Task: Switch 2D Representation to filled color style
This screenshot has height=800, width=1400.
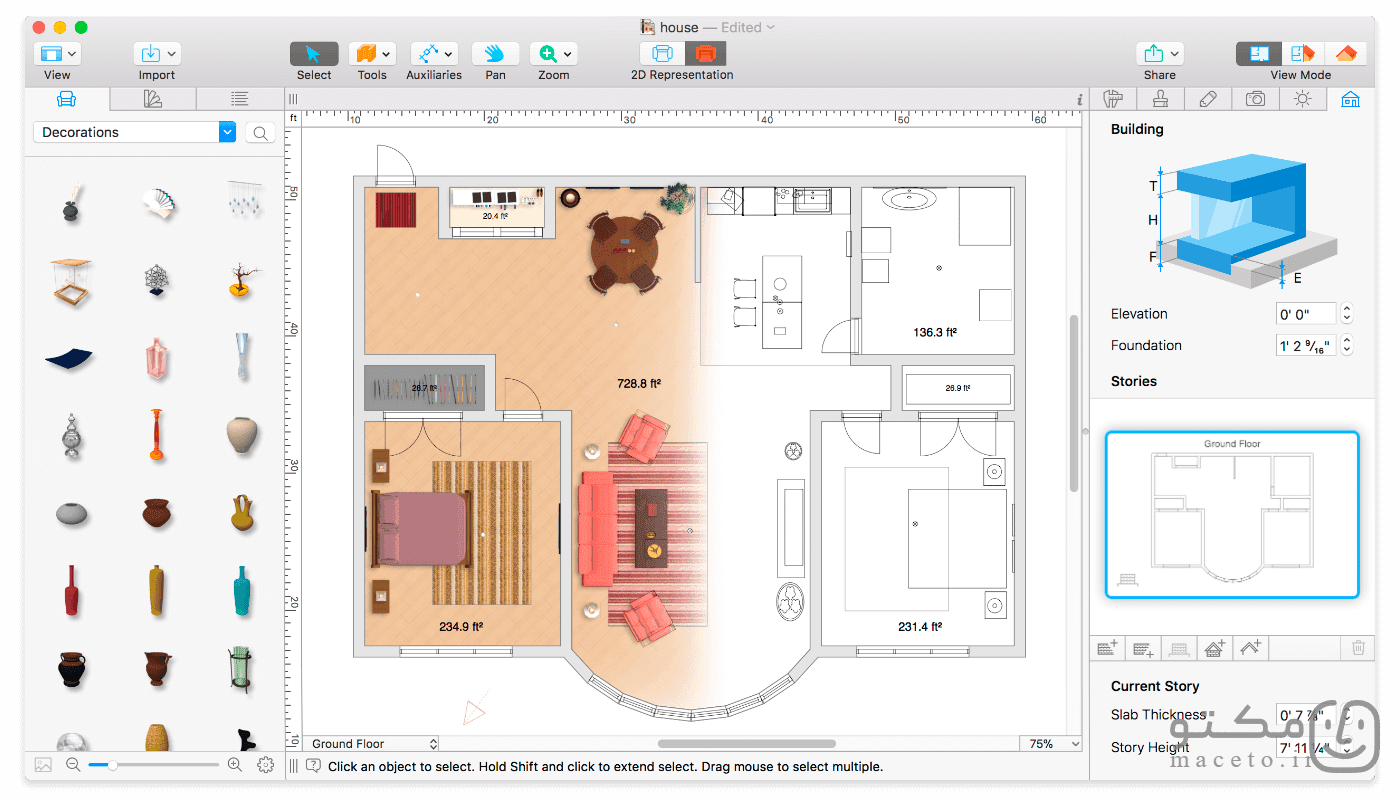Action: 706,54
